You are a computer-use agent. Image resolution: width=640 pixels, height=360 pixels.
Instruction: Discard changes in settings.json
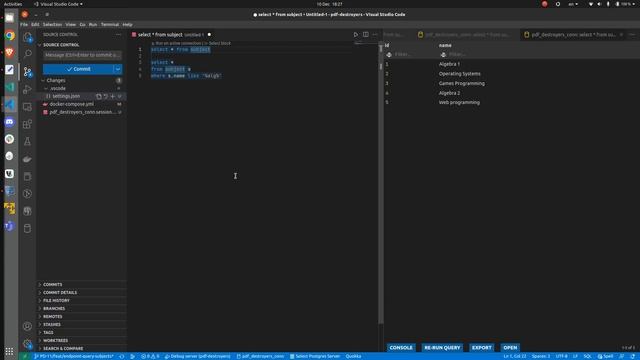coord(105,96)
